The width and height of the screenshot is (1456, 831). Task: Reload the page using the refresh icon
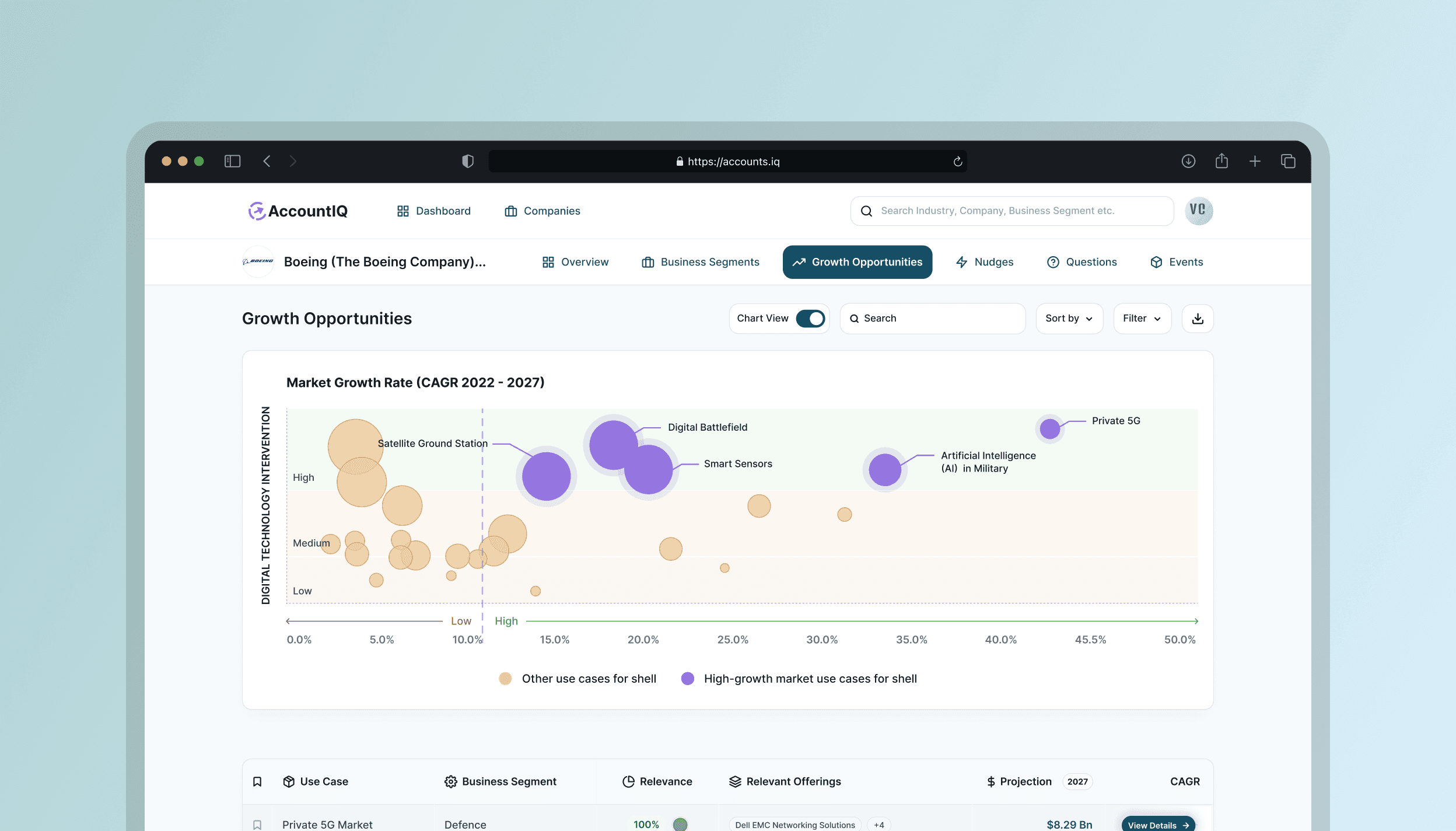(x=957, y=162)
